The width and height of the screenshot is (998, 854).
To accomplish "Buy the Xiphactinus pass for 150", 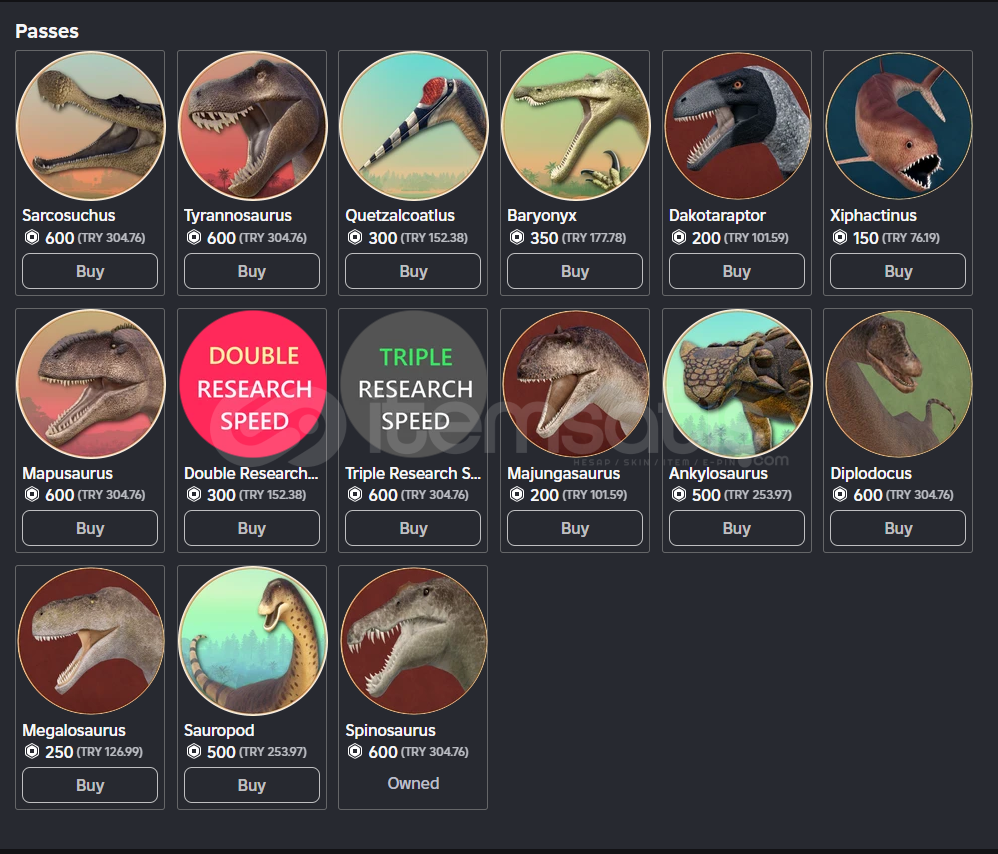I will pos(898,271).
